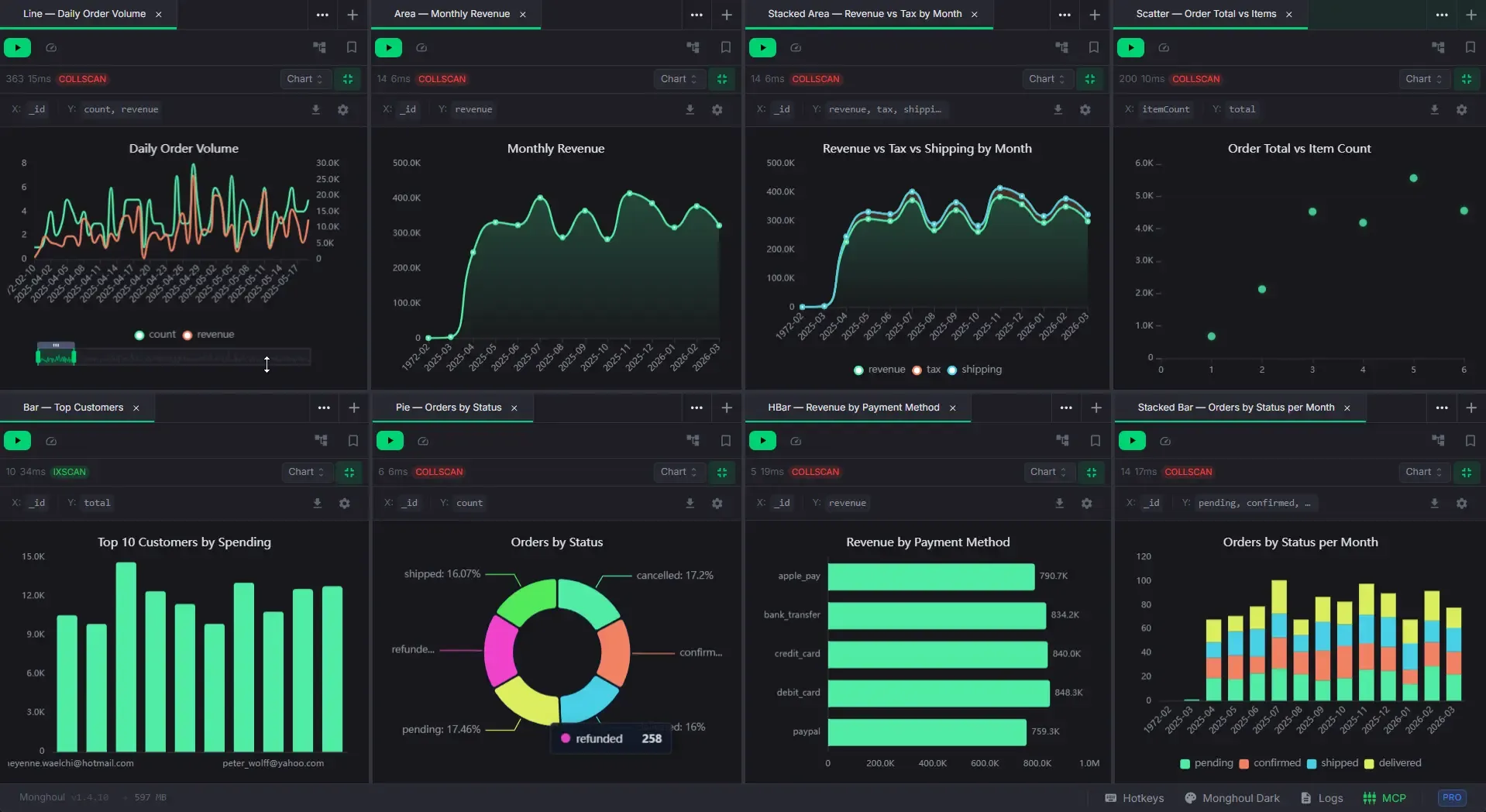
Task: Open the overflow menu on Daily Order Volume
Action: 323,15
